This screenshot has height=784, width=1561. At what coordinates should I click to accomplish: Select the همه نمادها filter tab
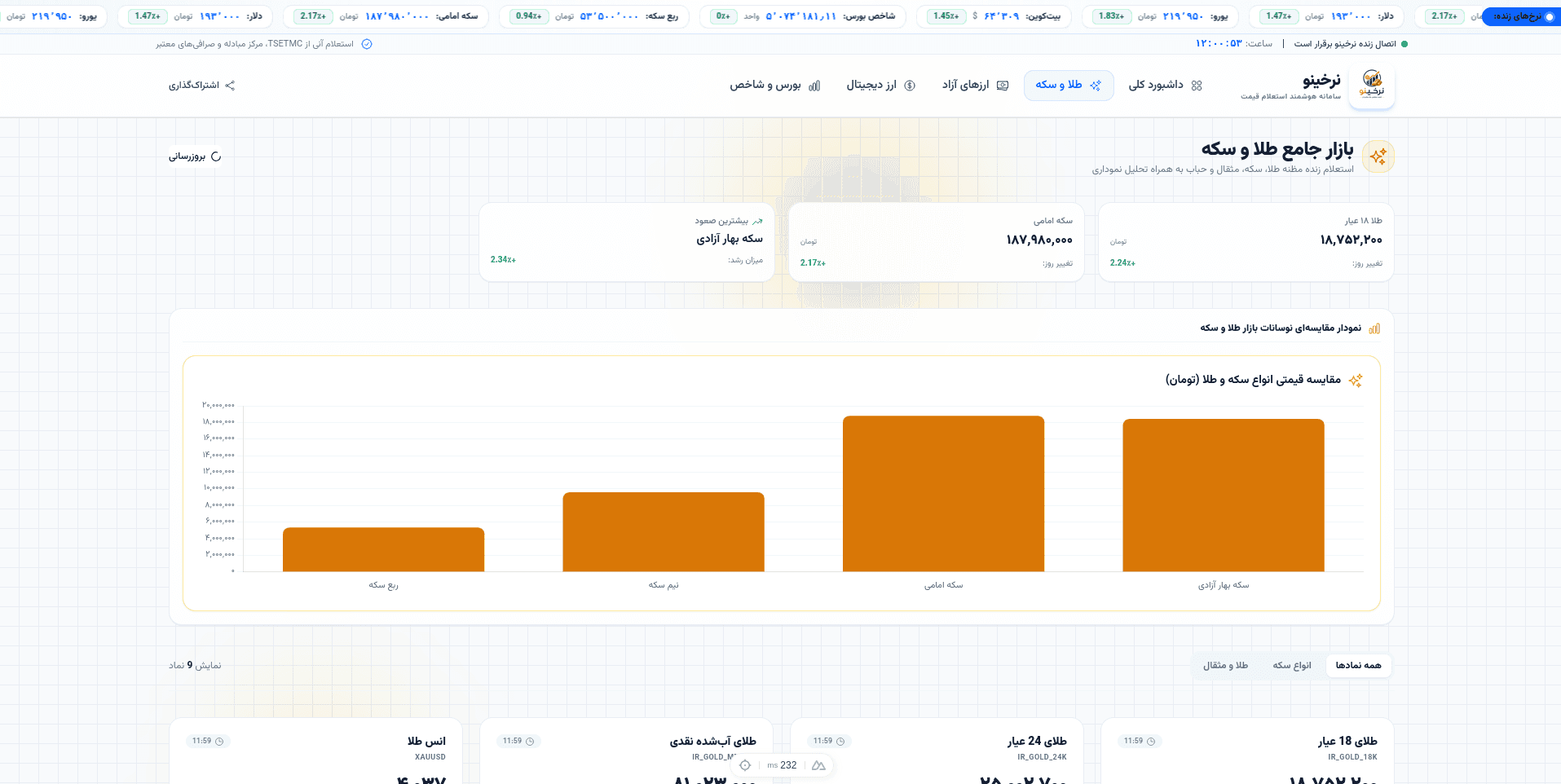(x=1358, y=666)
